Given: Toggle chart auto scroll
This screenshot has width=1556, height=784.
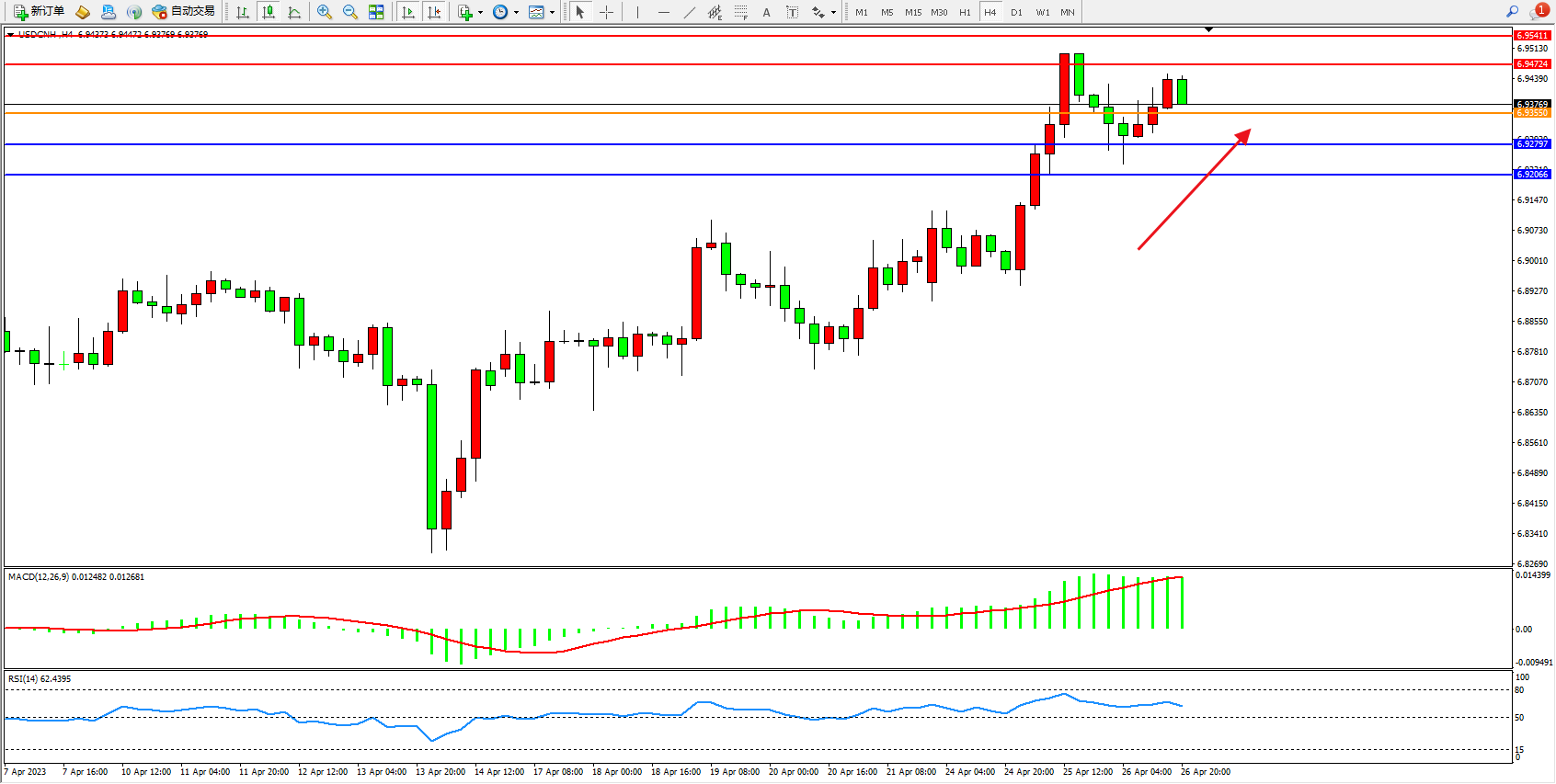Looking at the screenshot, I should pyautogui.click(x=408, y=12).
